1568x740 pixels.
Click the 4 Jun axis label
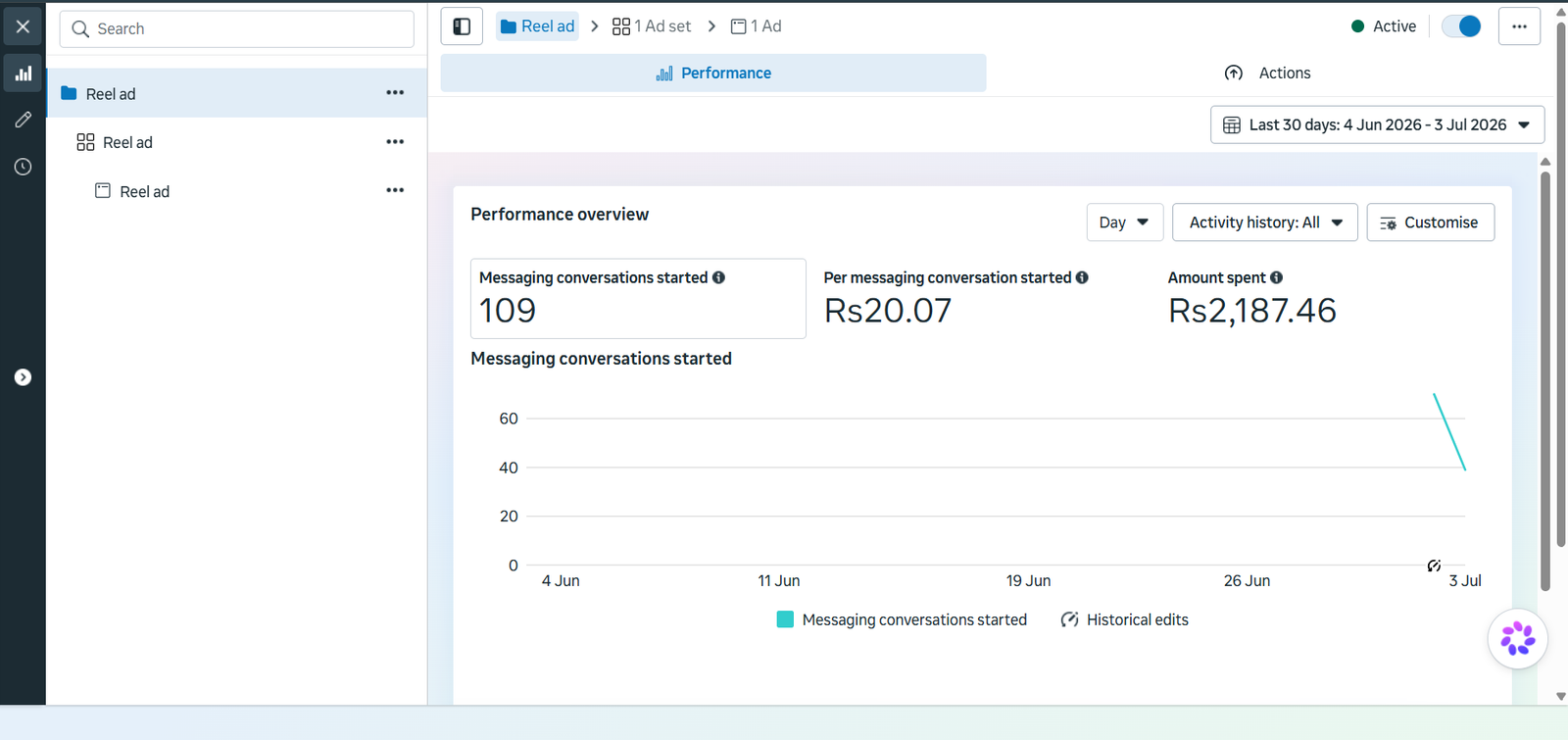click(x=561, y=581)
